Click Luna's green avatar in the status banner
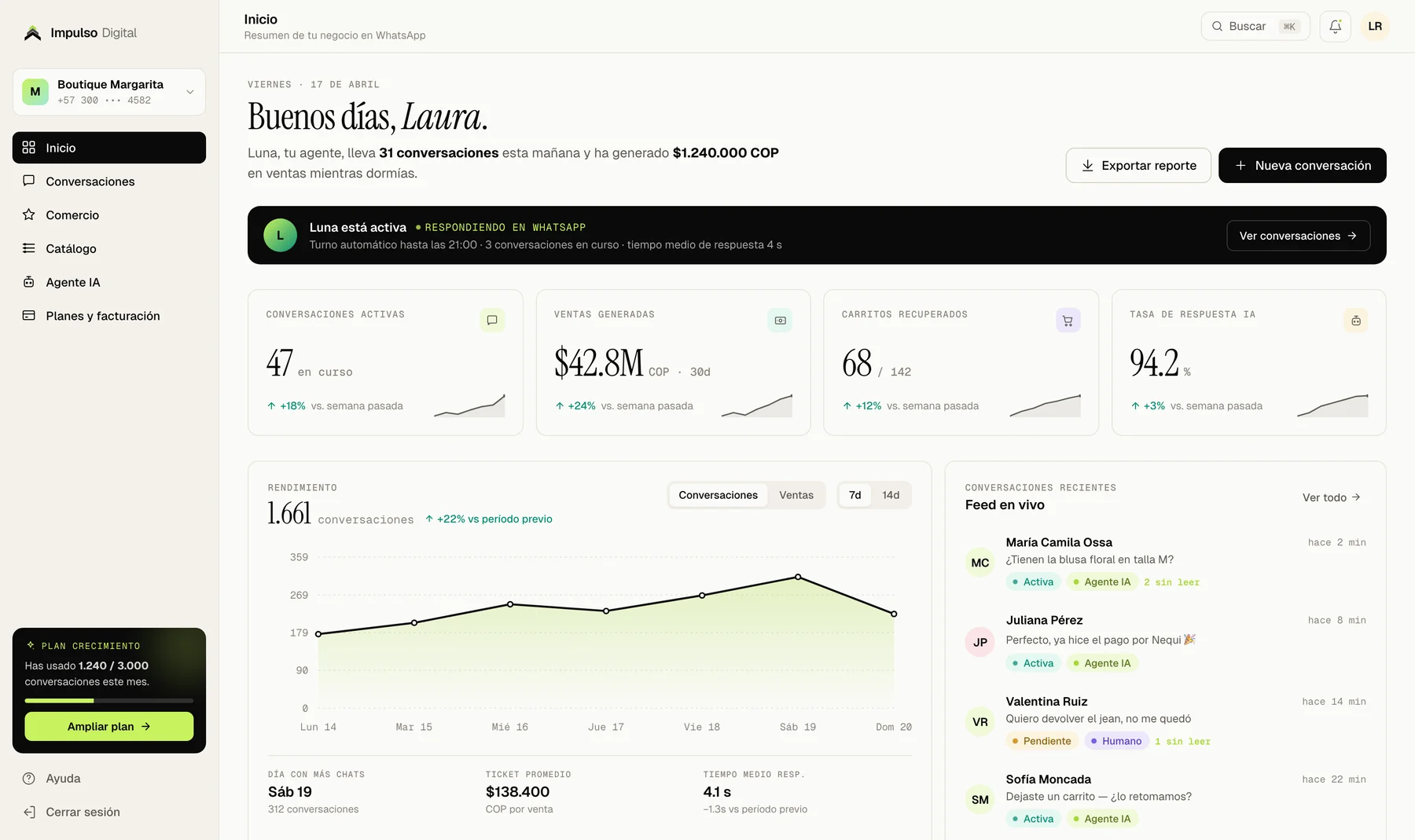The image size is (1415, 840). coord(280,236)
